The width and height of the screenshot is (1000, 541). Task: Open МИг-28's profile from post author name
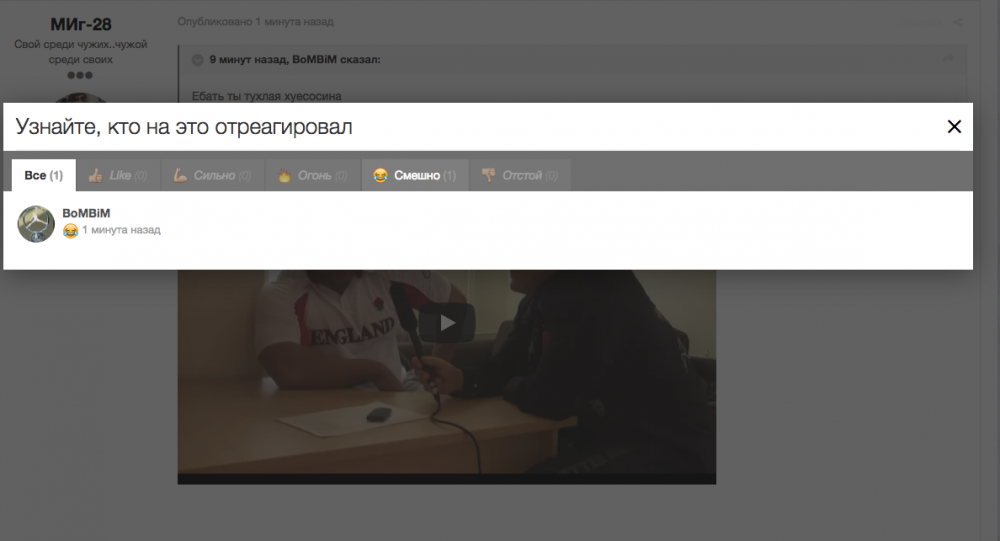pos(81,24)
